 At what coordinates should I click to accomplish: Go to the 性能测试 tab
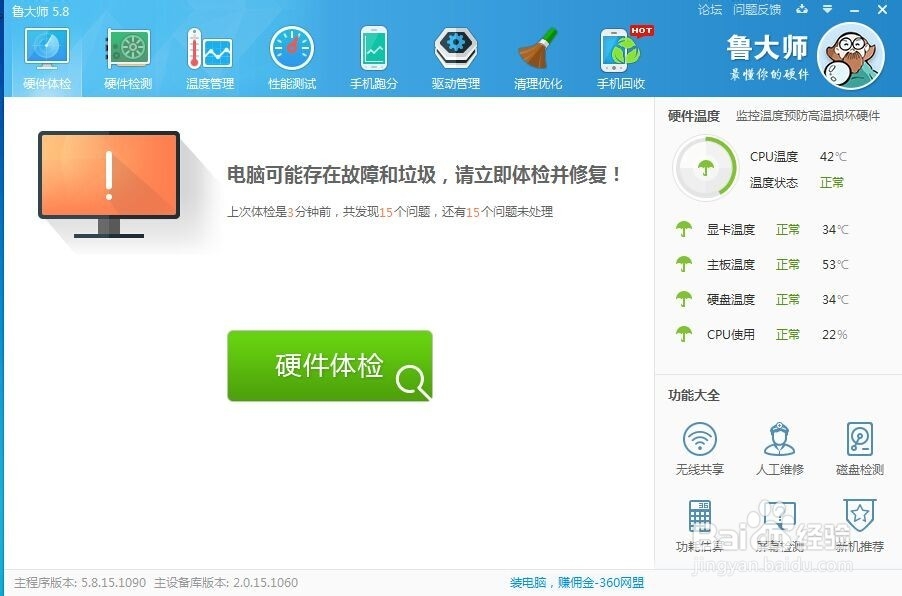click(292, 58)
